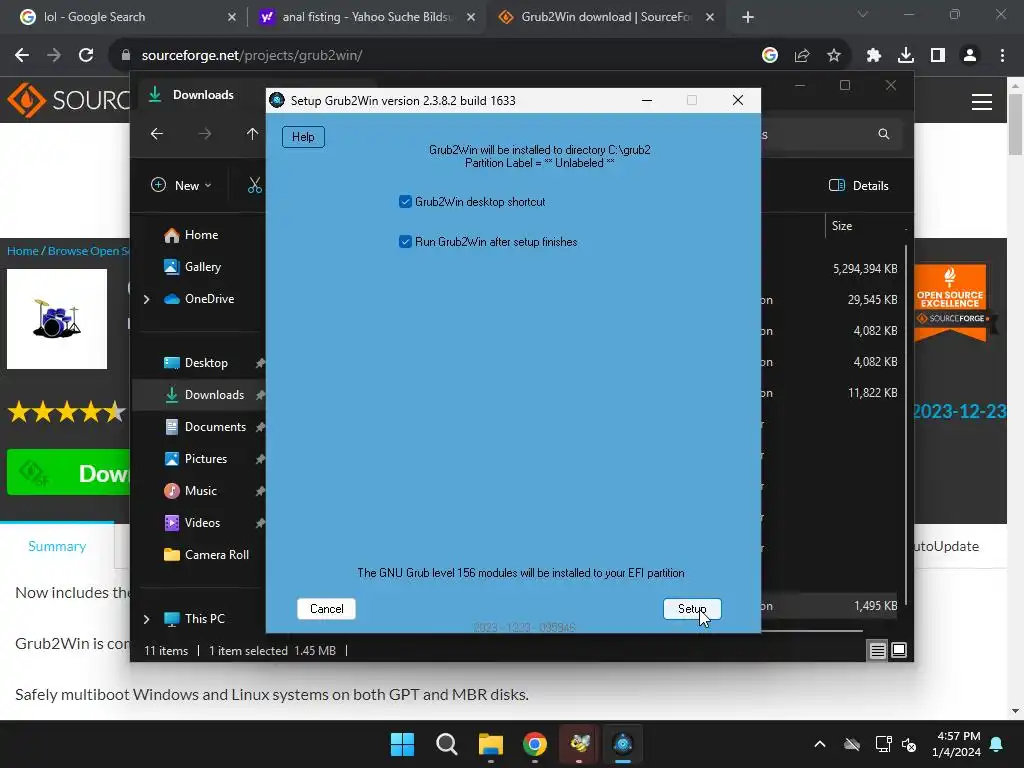The image size is (1024, 768).
Task: Open Chrome three-dot menu
Action: 1002,56
